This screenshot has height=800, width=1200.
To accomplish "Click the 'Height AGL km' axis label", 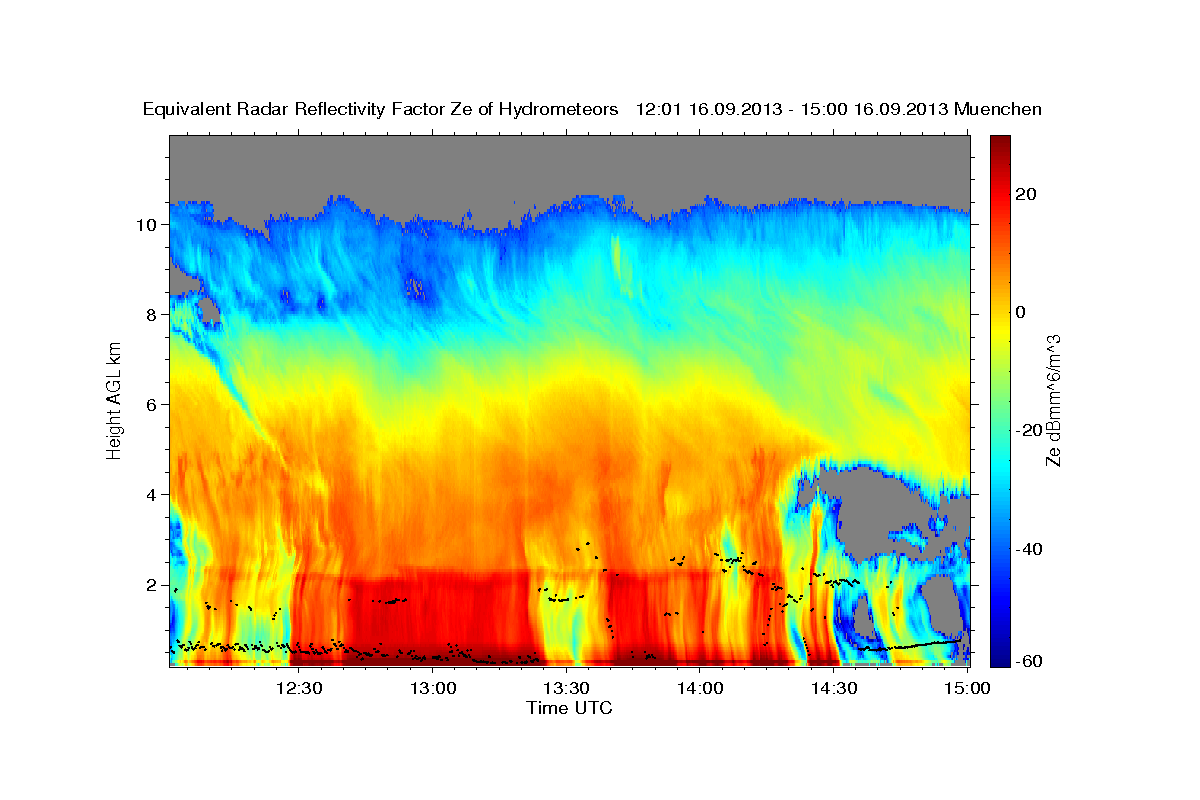I will (114, 400).
